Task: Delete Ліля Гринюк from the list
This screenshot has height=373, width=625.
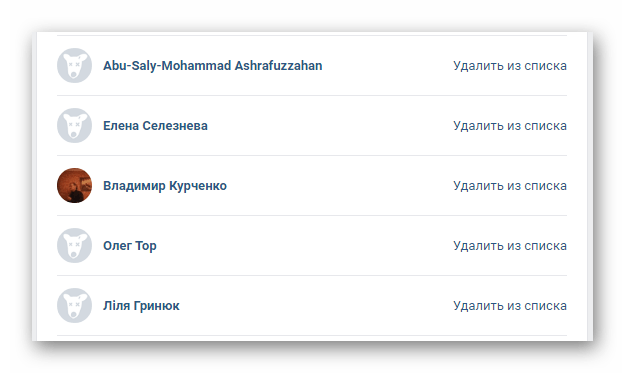Action: point(510,306)
